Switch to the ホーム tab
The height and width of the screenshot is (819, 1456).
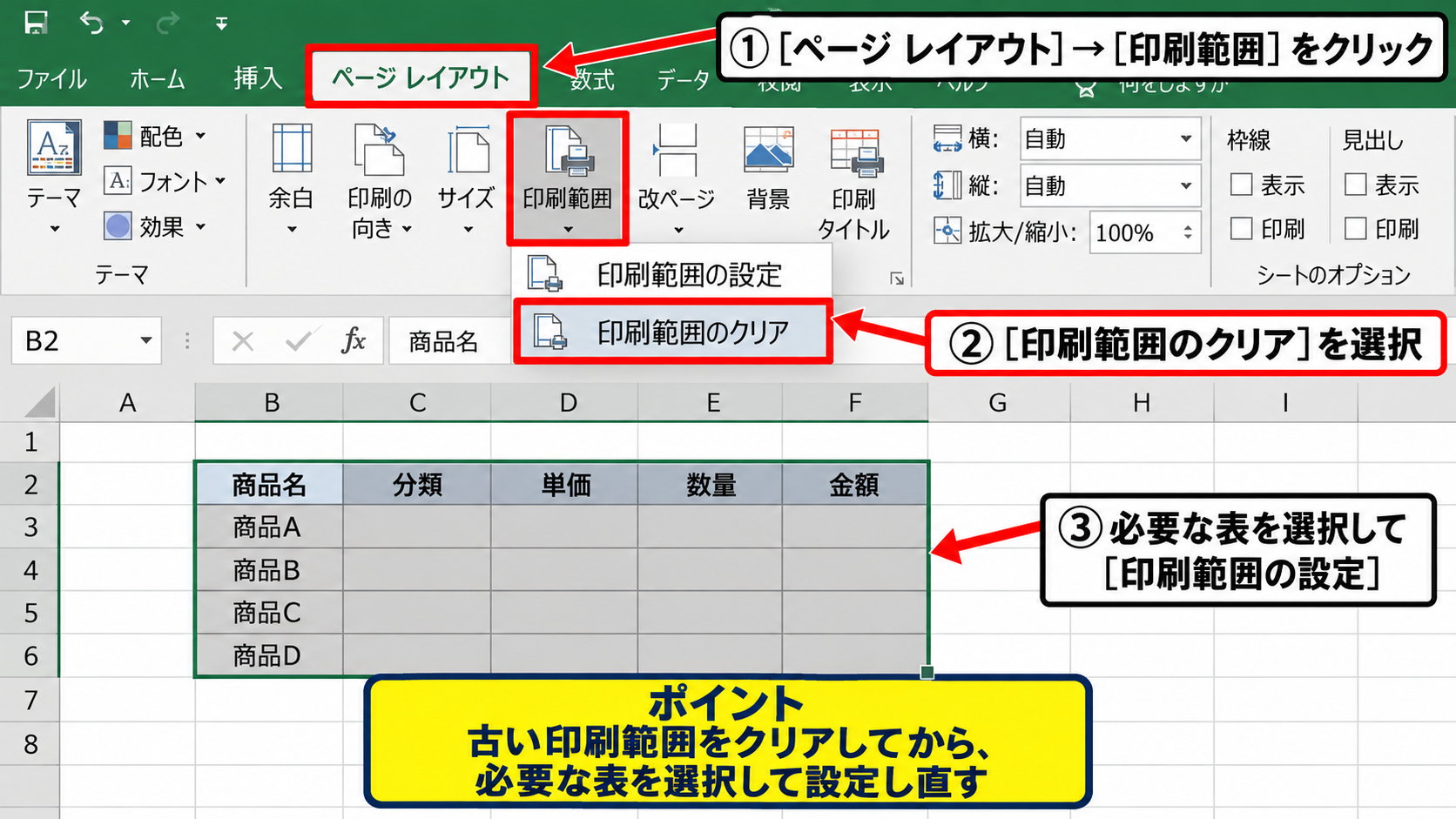tap(158, 79)
